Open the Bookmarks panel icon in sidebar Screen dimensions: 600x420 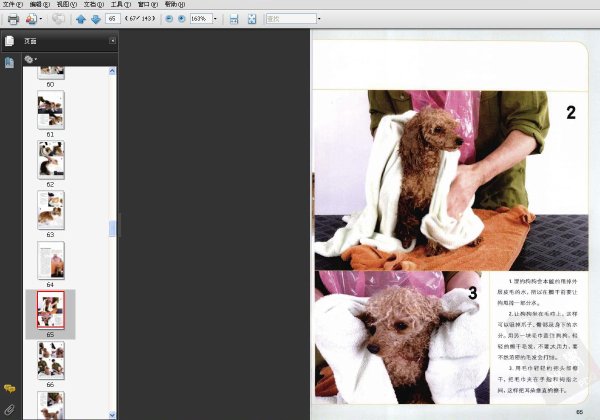(x=9, y=62)
